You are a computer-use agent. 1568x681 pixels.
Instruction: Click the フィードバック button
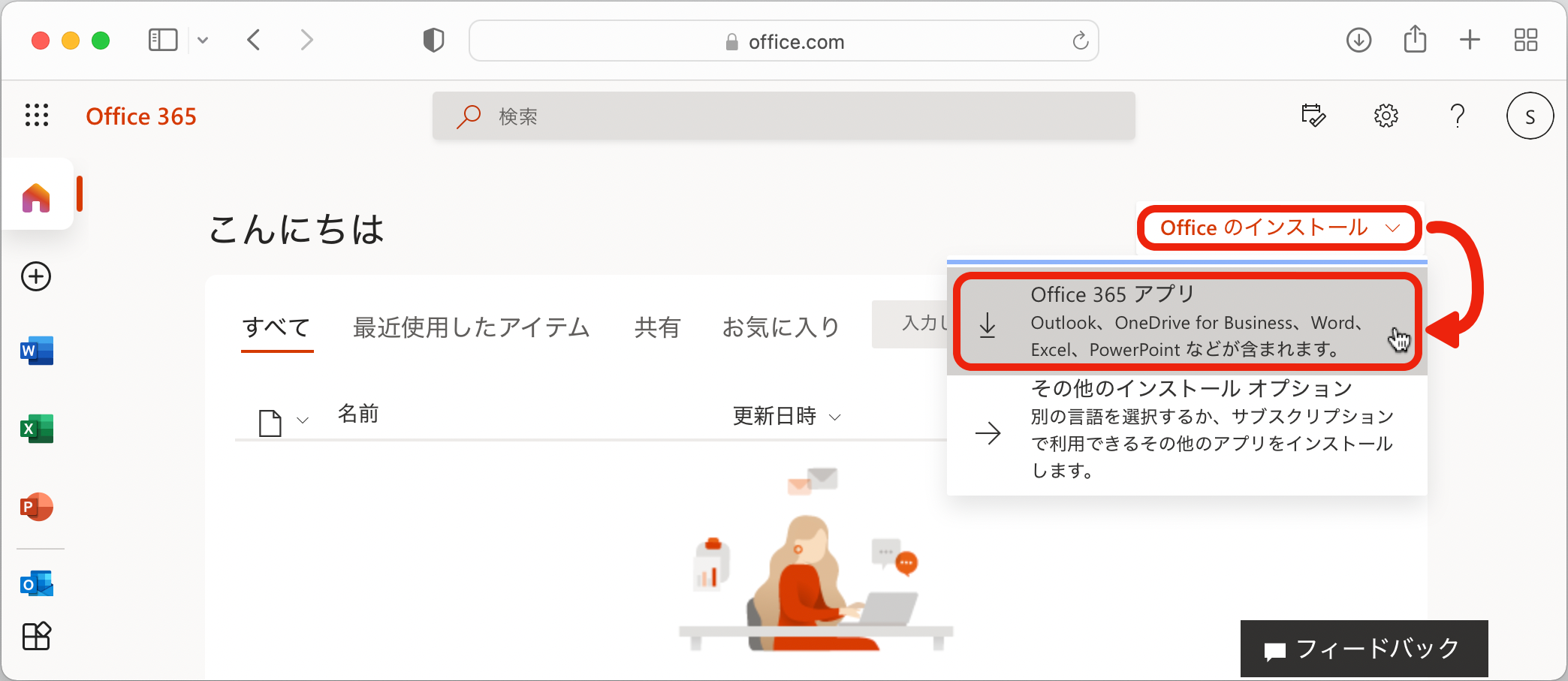(1364, 649)
